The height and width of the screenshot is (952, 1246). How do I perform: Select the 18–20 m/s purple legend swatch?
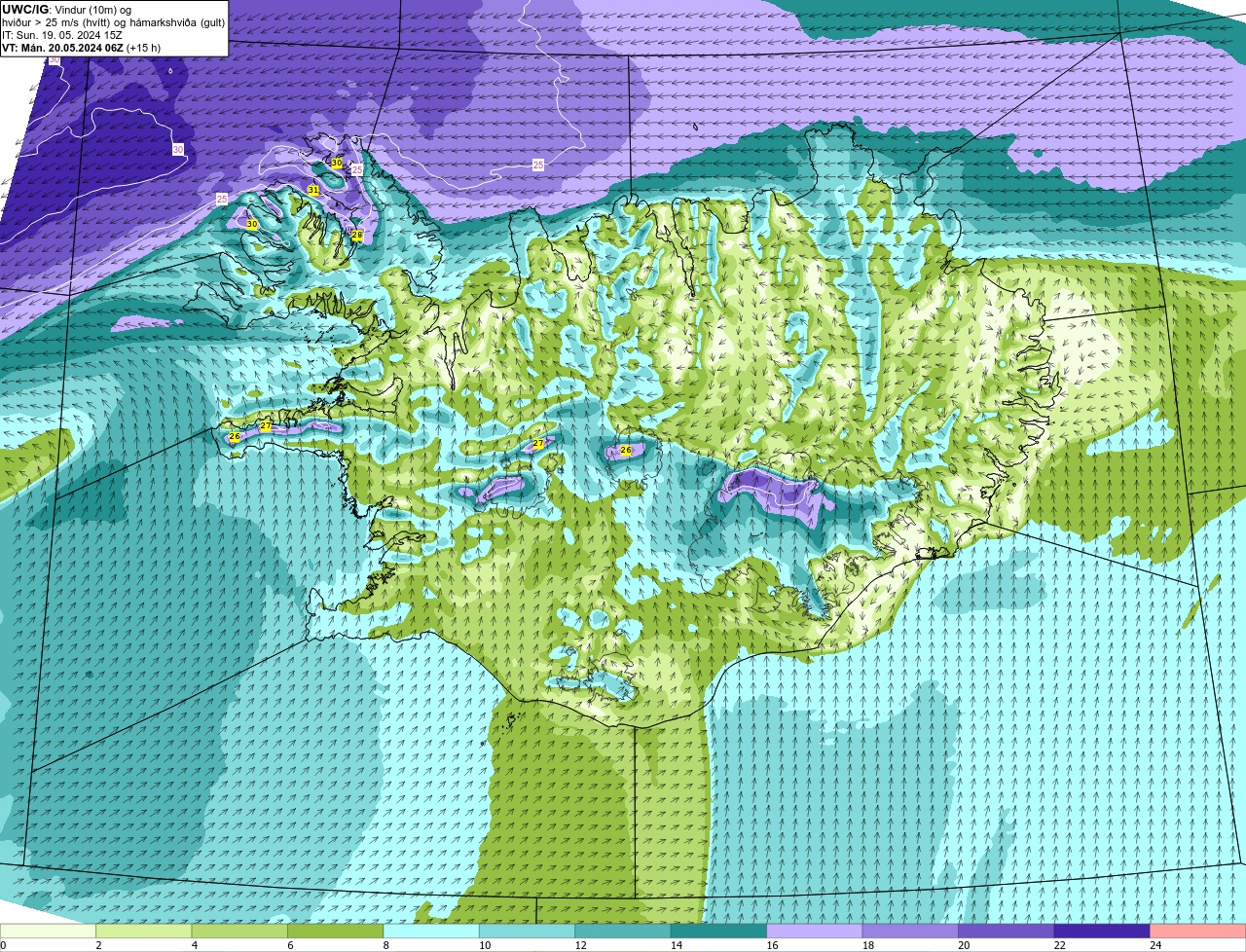910,932
